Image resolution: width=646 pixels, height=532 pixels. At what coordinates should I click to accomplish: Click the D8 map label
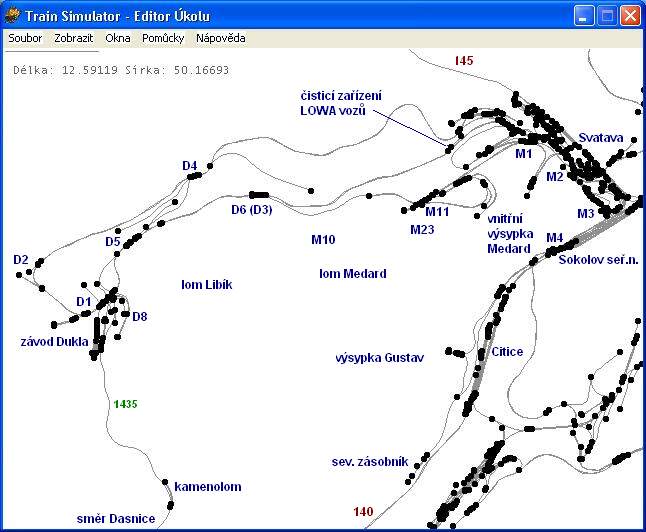(x=140, y=316)
